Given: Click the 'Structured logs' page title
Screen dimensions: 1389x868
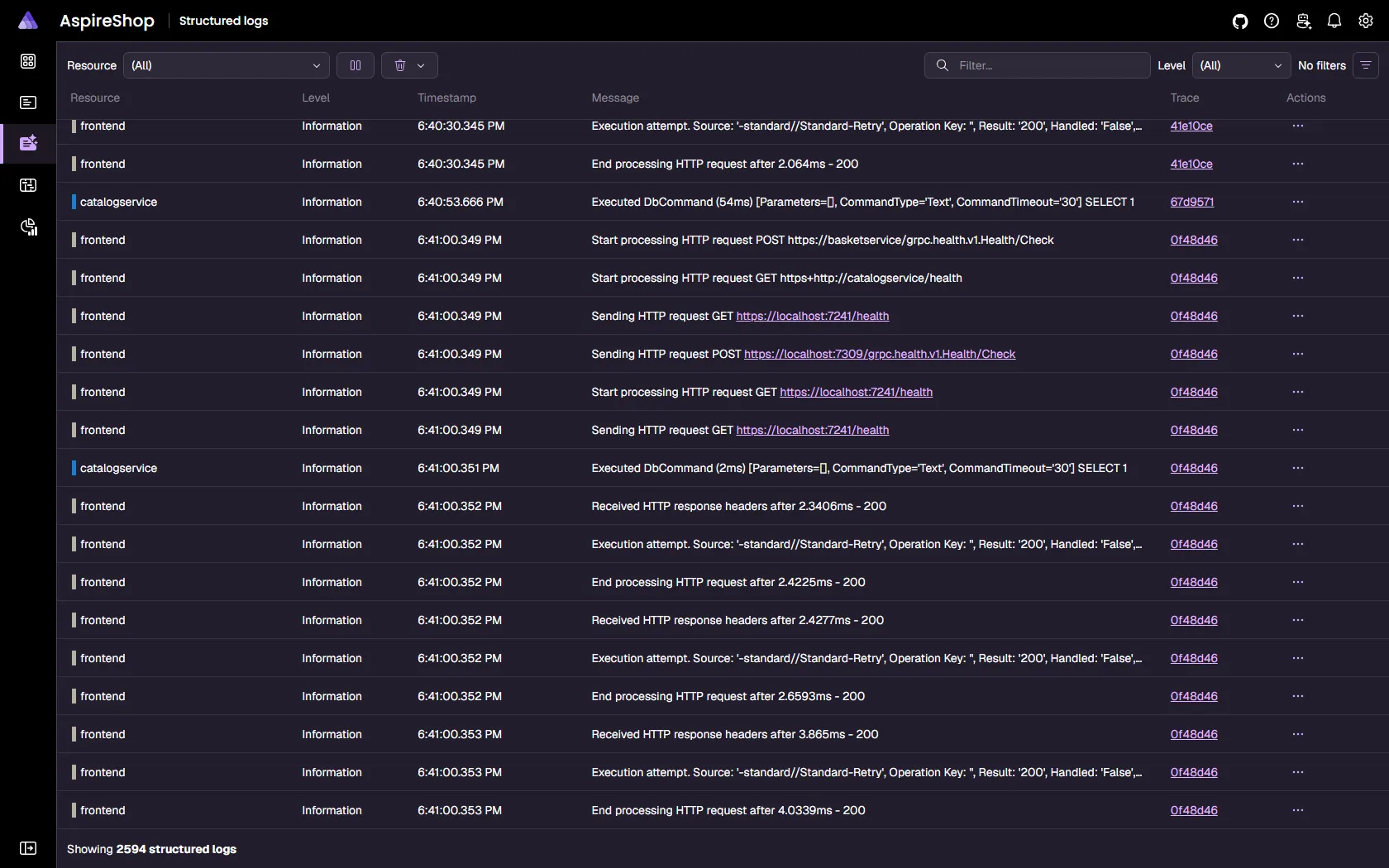Looking at the screenshot, I should (223, 21).
